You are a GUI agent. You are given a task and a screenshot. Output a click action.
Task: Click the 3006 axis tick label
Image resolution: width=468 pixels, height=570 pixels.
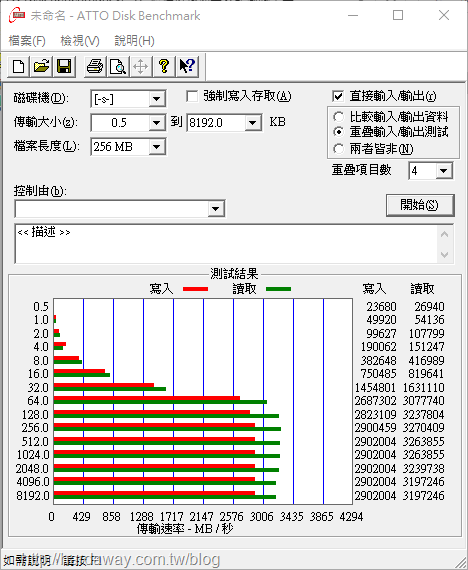pos(261,517)
